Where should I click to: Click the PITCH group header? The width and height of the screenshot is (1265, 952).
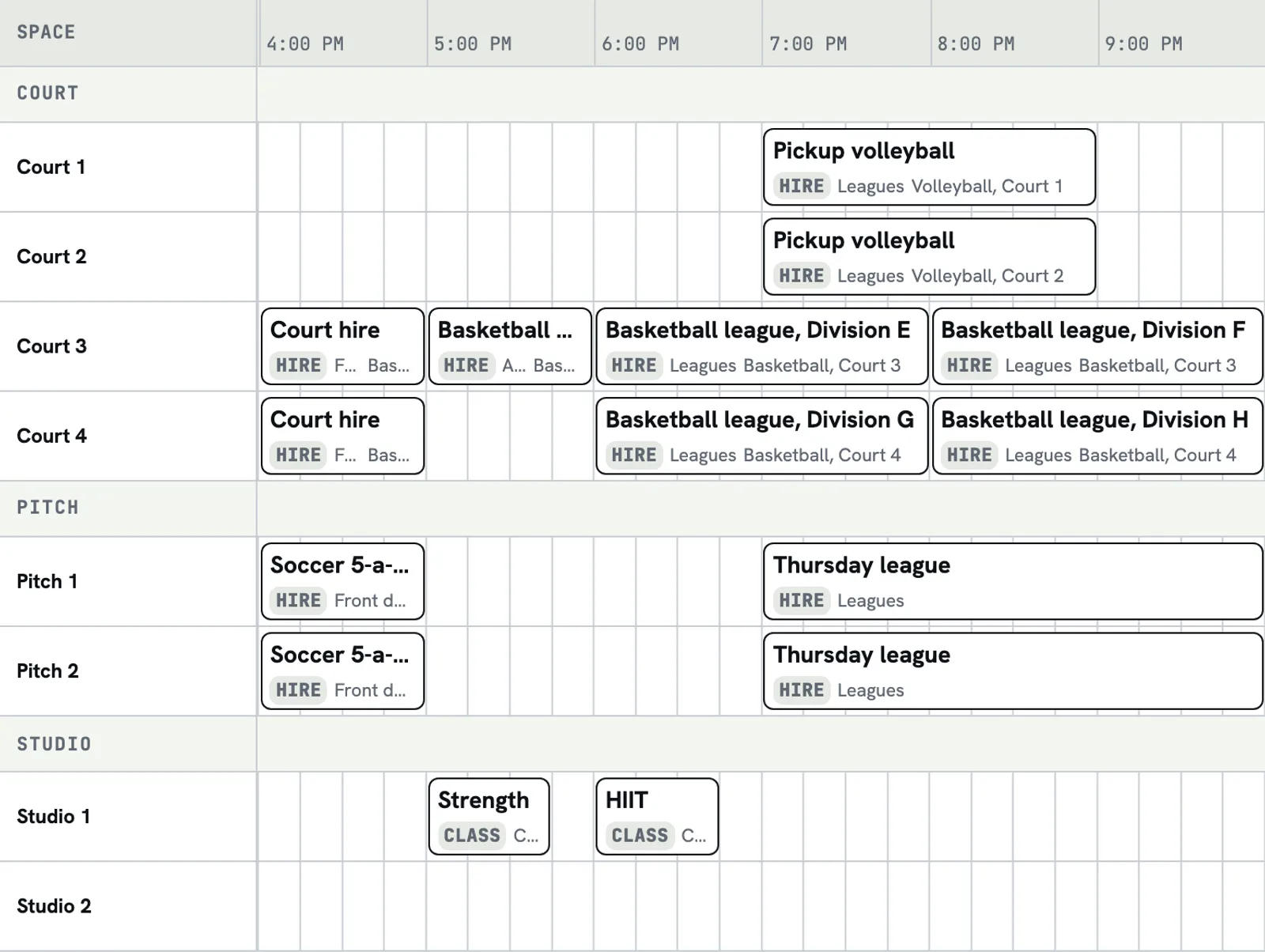[47, 508]
